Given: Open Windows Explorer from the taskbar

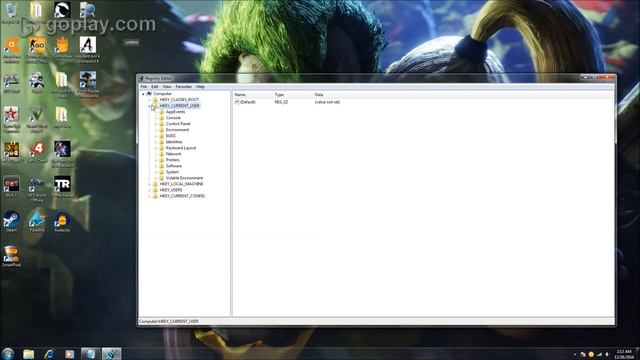Looking at the screenshot, I should pos(29,354).
